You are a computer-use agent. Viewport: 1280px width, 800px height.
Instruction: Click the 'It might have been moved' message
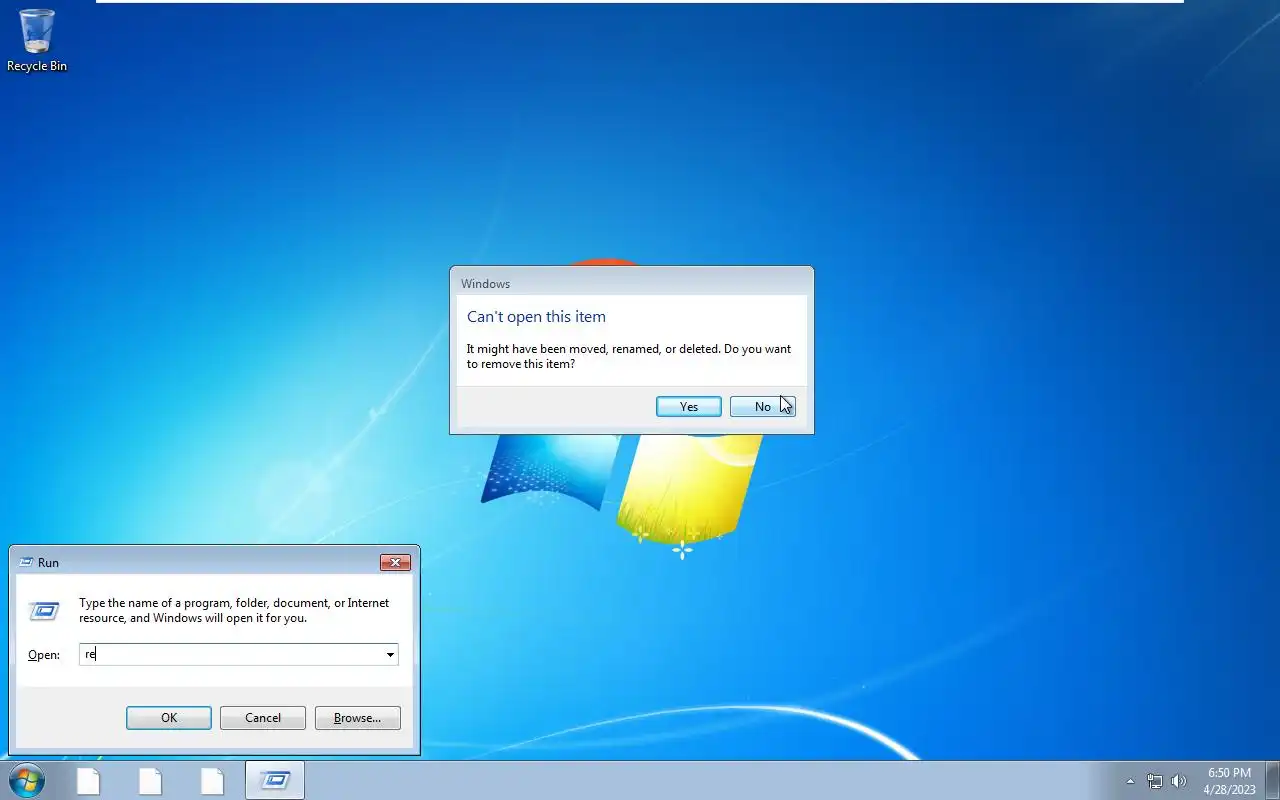click(x=629, y=356)
